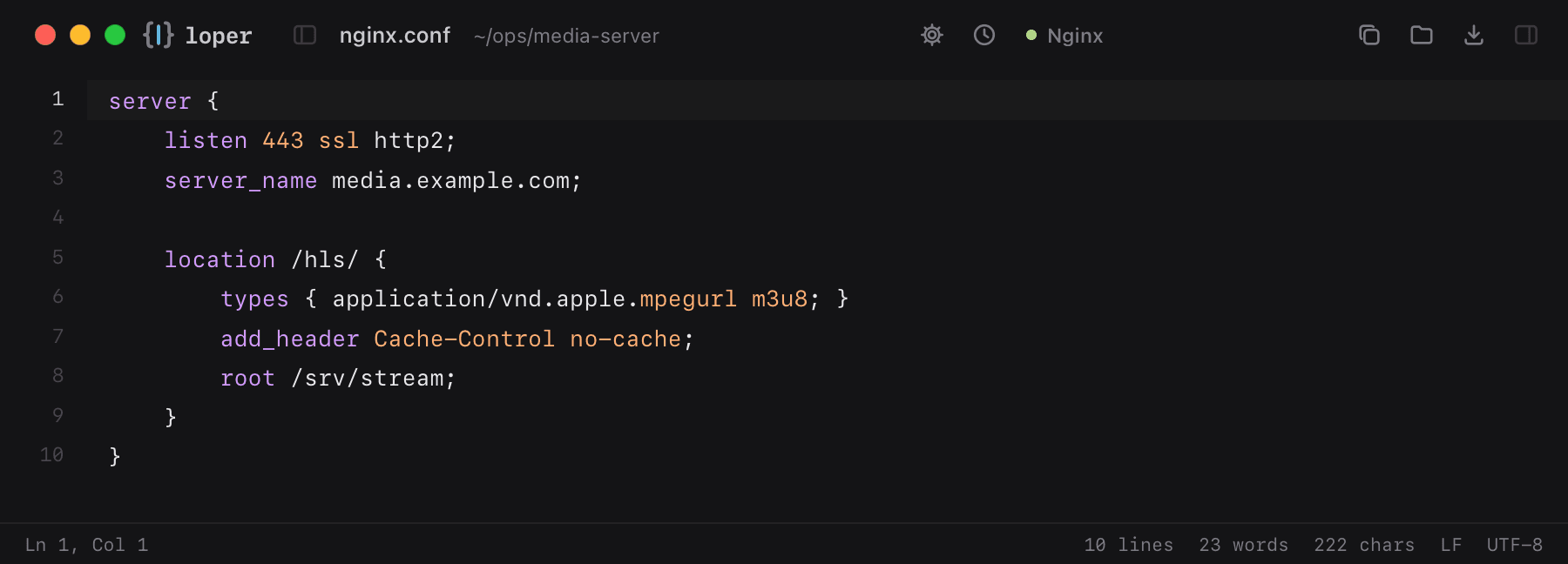Click the 'types' directive
Screen dimensions: 1568x564
coord(254,299)
